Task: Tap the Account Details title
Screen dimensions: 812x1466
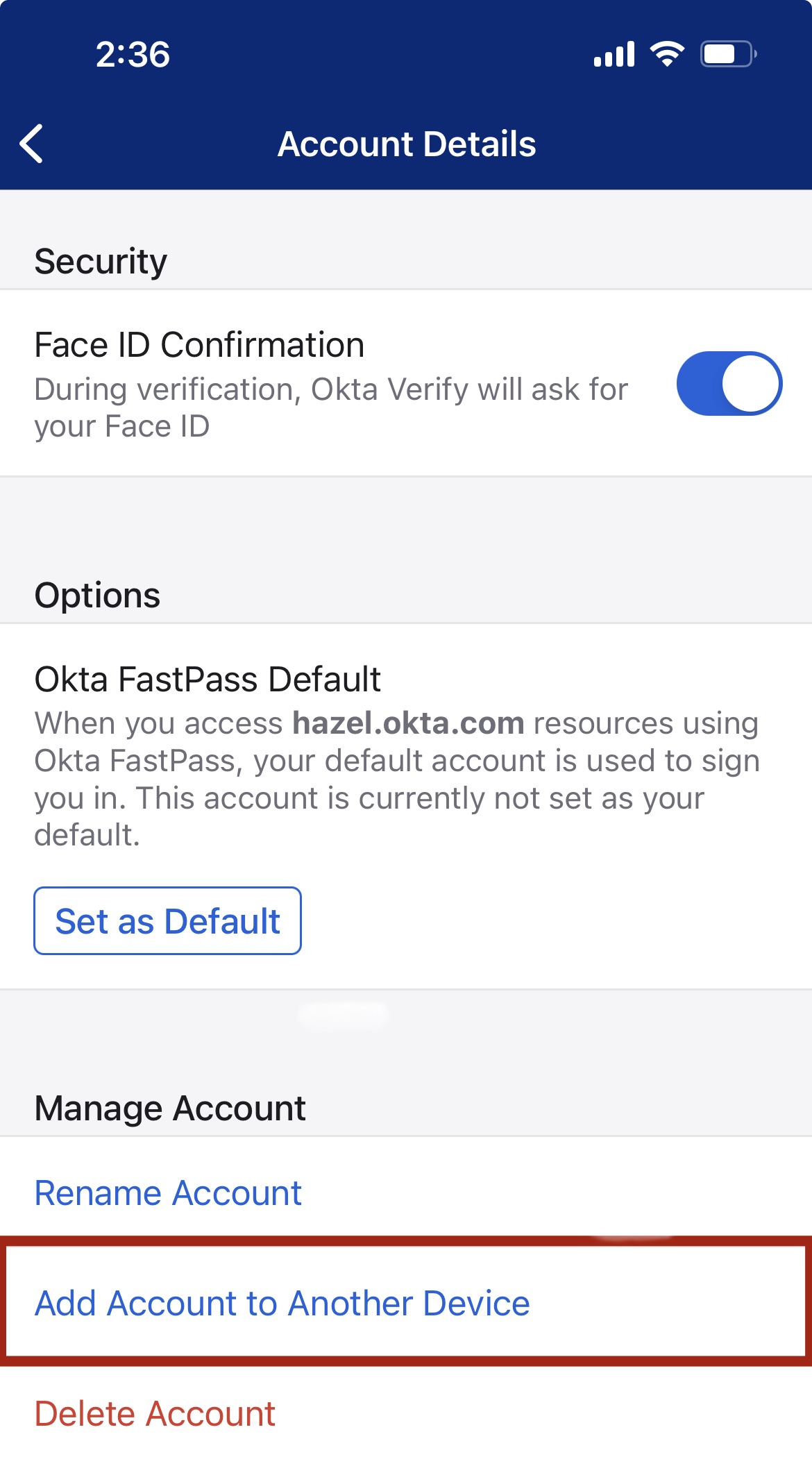Action: 407,144
